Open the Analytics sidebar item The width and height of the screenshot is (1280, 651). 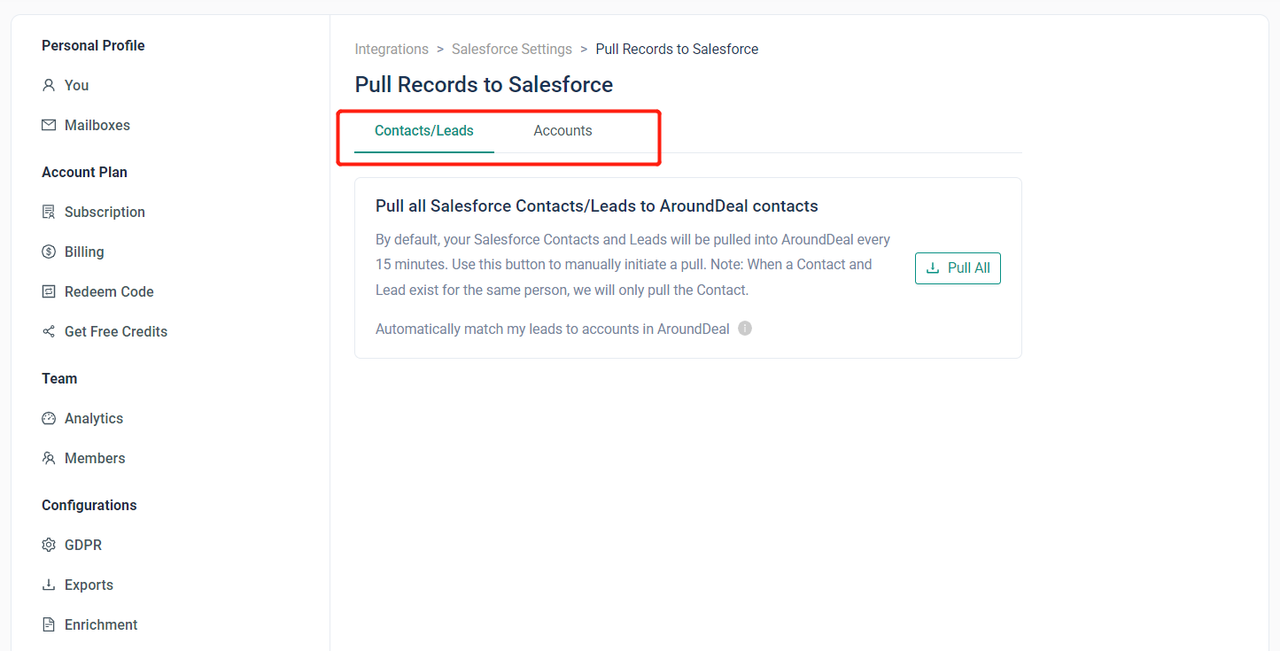click(94, 419)
